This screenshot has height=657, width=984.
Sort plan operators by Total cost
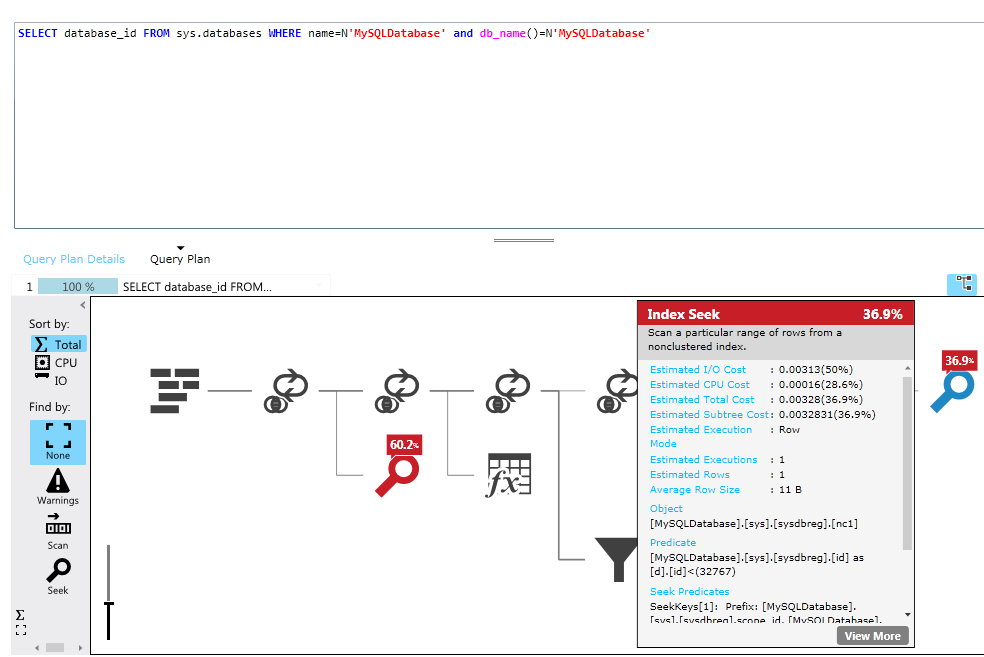[x=58, y=344]
